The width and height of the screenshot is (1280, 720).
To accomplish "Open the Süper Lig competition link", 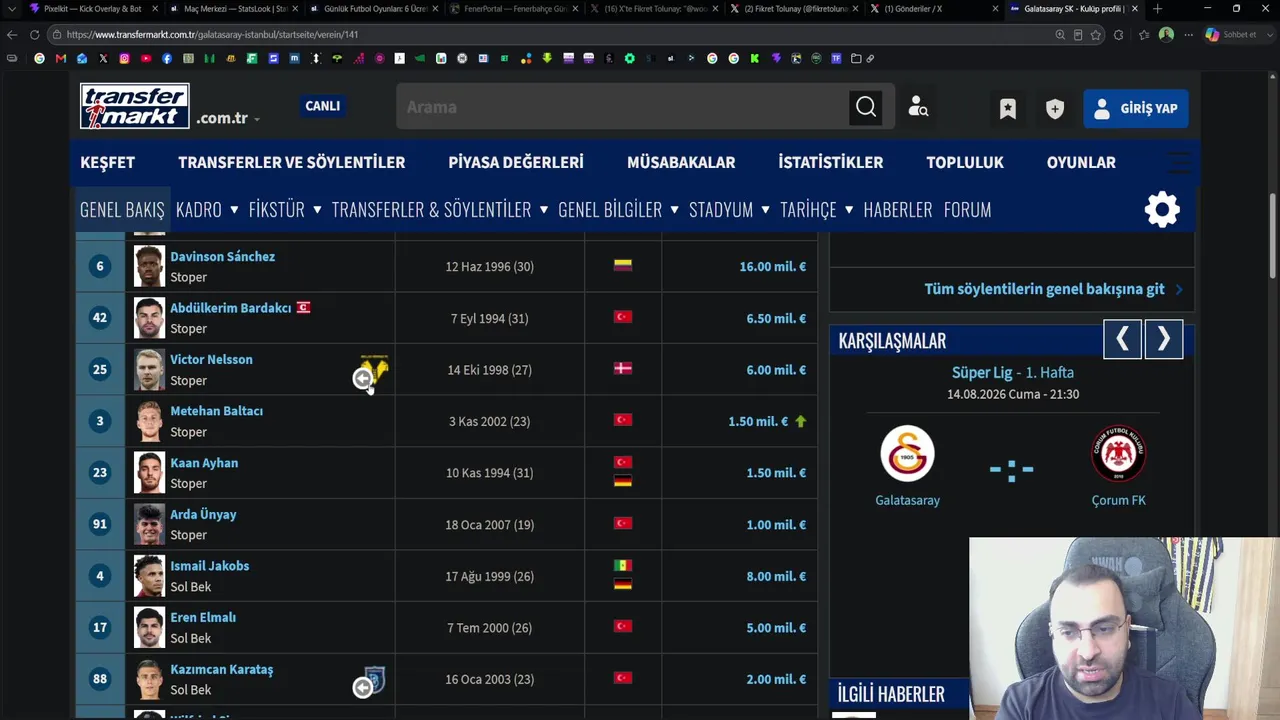I will pos(982,372).
